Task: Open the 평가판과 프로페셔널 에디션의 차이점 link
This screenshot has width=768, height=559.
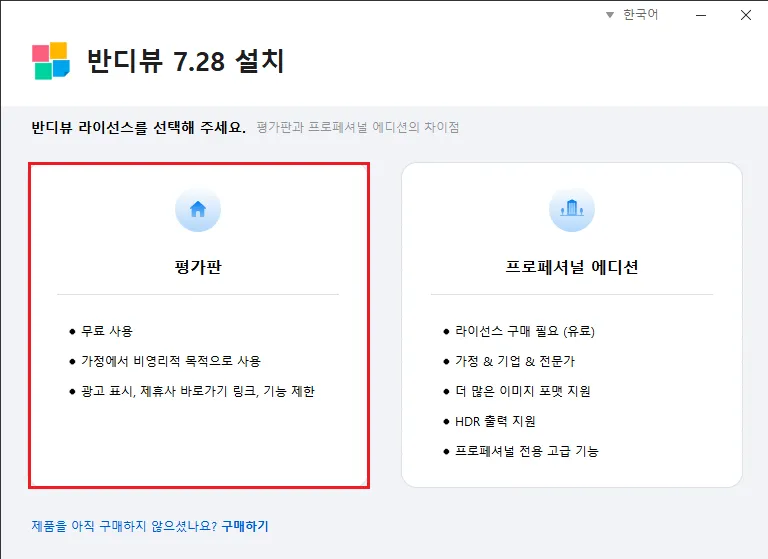Action: coord(358,127)
